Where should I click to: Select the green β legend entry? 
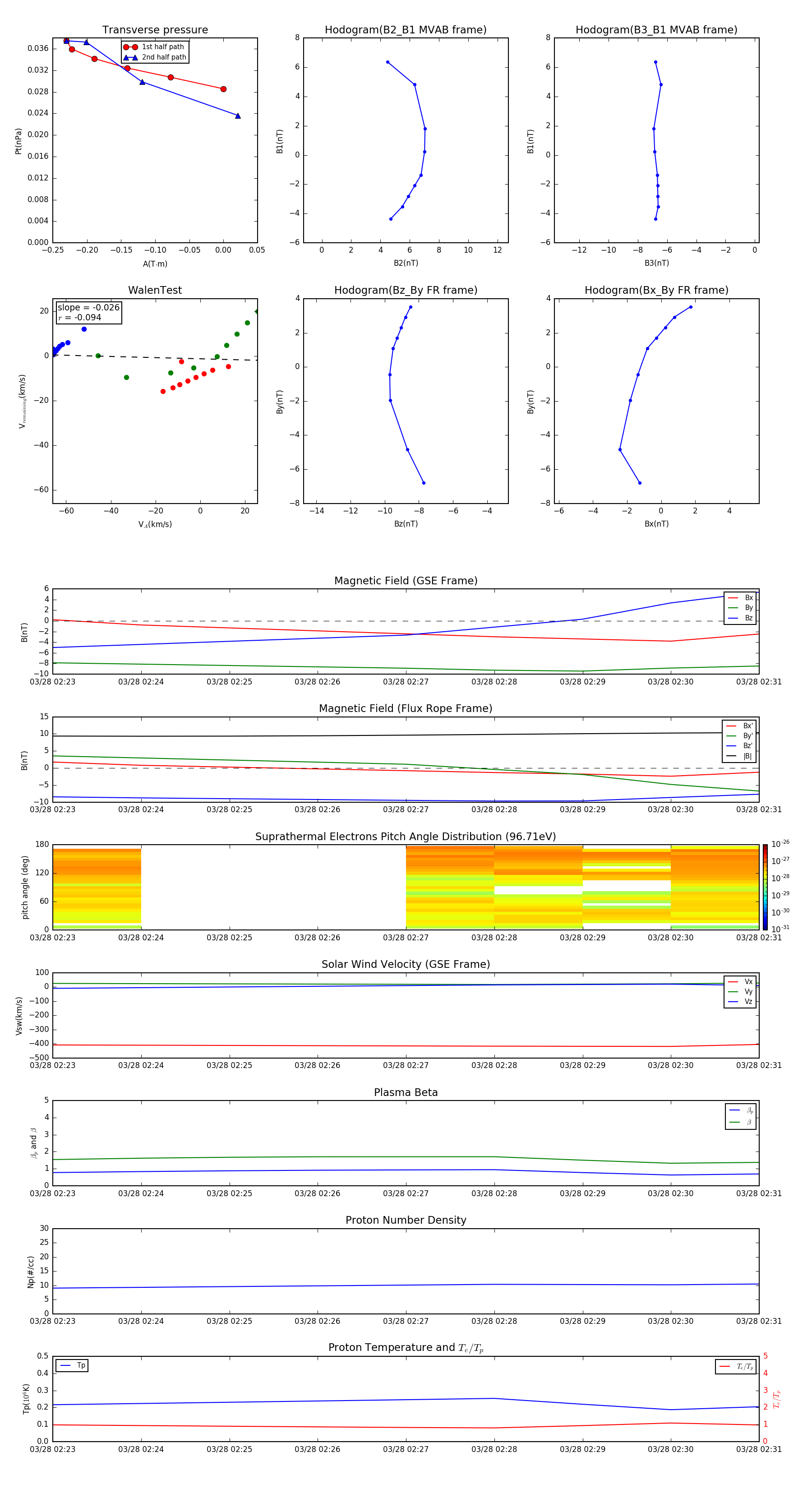click(x=741, y=1122)
